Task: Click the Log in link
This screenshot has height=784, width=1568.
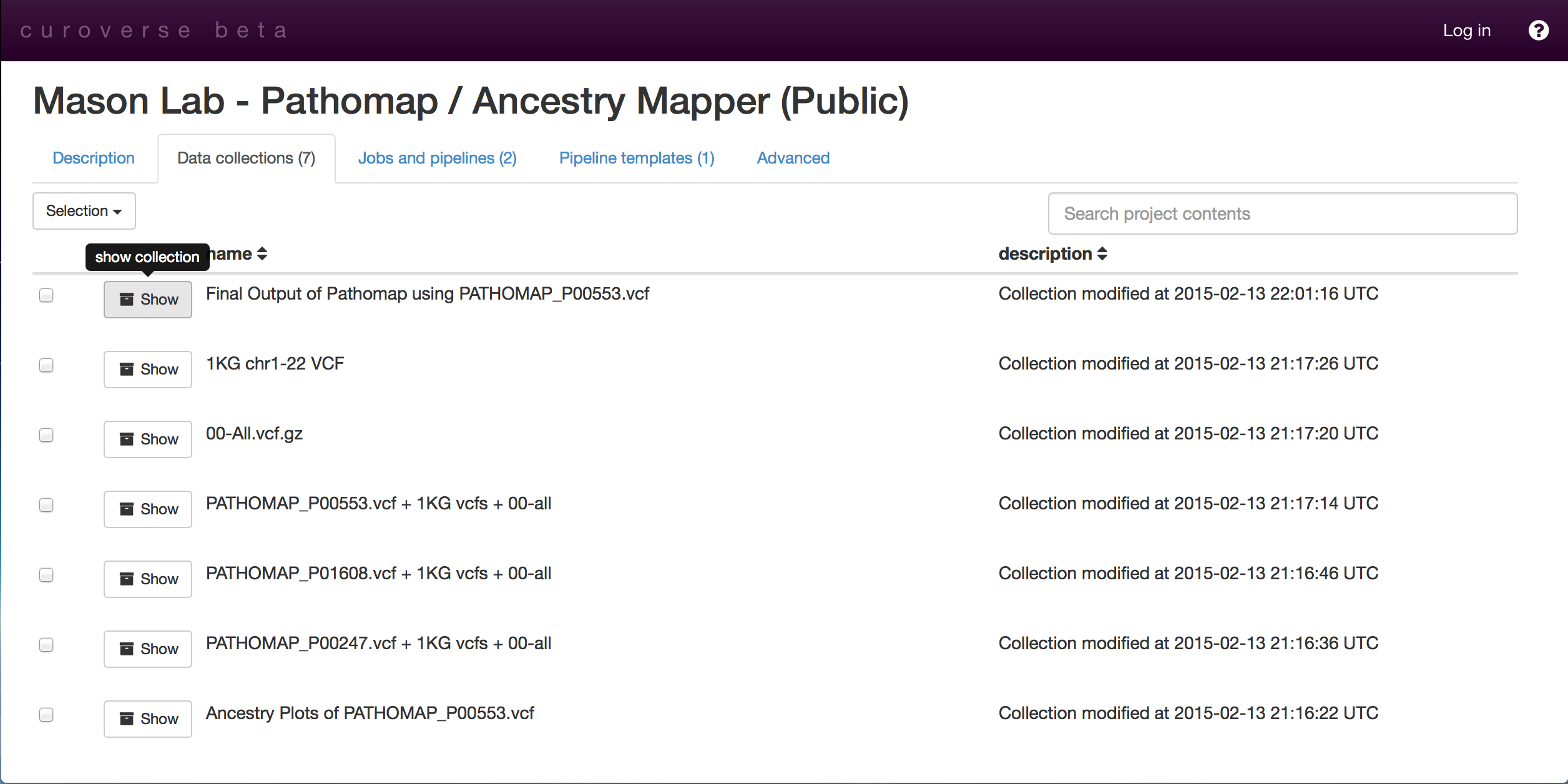Action: pos(1467,30)
